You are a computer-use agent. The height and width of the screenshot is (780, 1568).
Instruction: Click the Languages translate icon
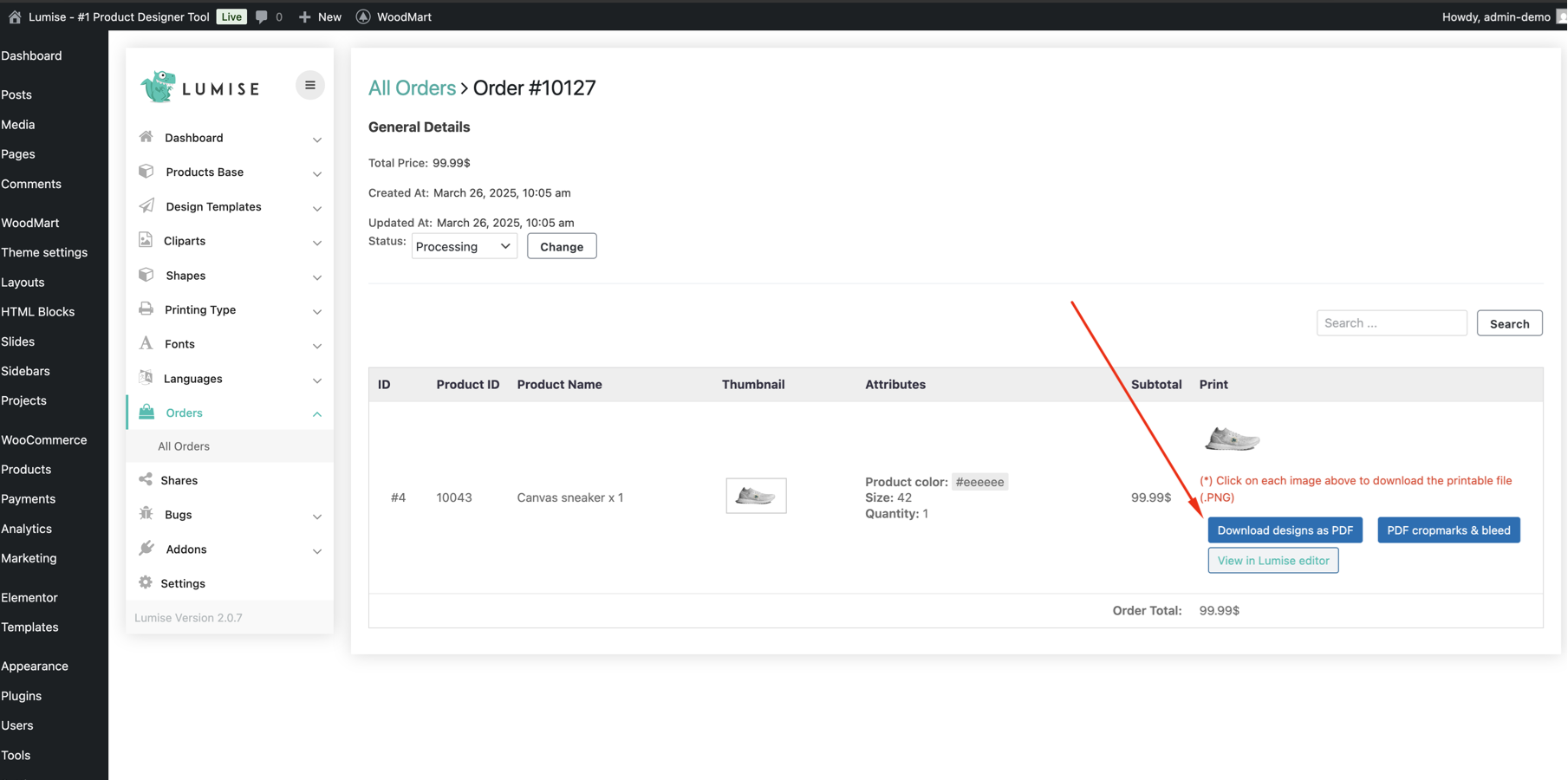pyautogui.click(x=146, y=378)
